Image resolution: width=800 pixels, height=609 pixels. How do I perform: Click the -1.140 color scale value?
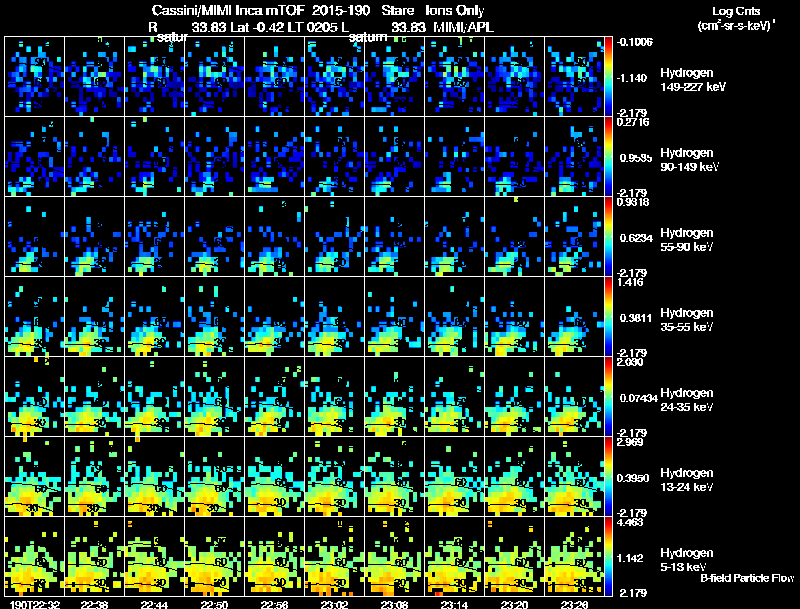(633, 78)
